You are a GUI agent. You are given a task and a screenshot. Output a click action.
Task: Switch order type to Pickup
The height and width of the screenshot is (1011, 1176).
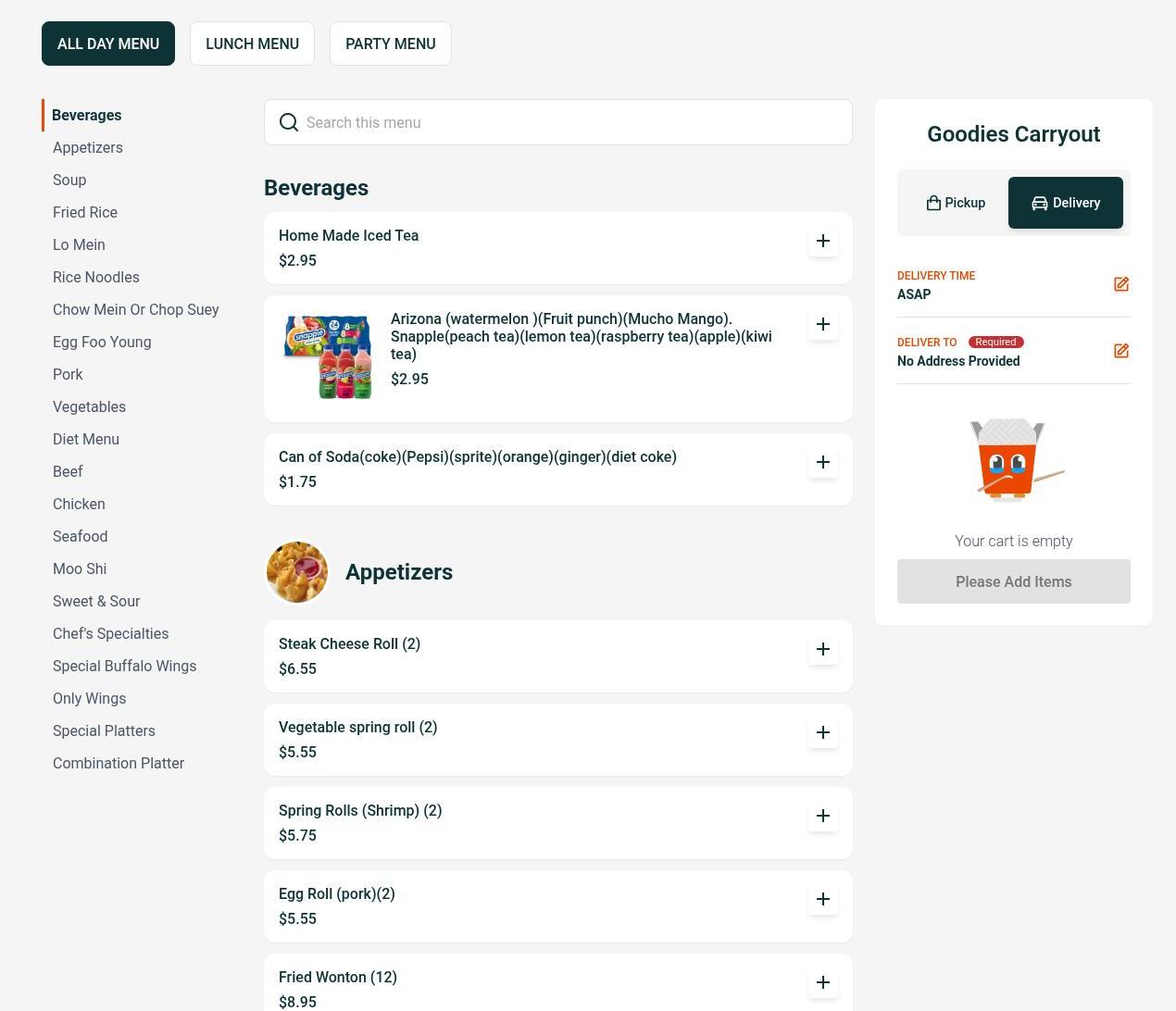[956, 203]
